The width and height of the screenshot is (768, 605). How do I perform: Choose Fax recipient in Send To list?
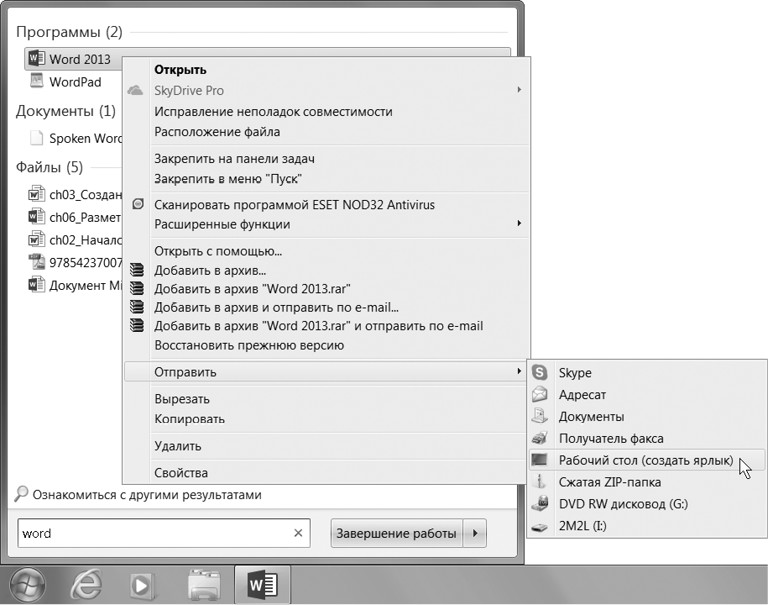click(x=610, y=438)
